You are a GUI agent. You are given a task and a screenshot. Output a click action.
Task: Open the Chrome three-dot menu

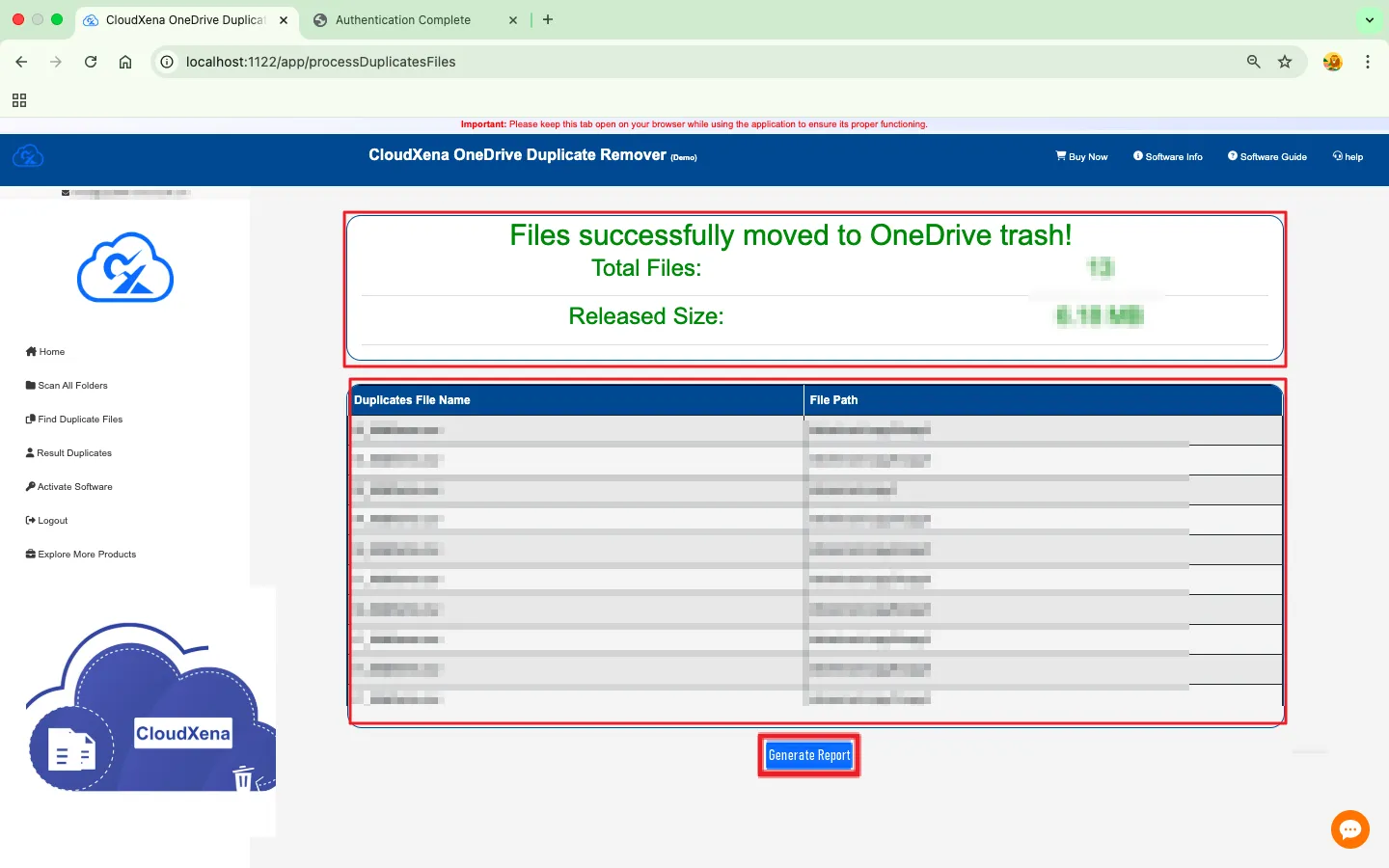1368,62
